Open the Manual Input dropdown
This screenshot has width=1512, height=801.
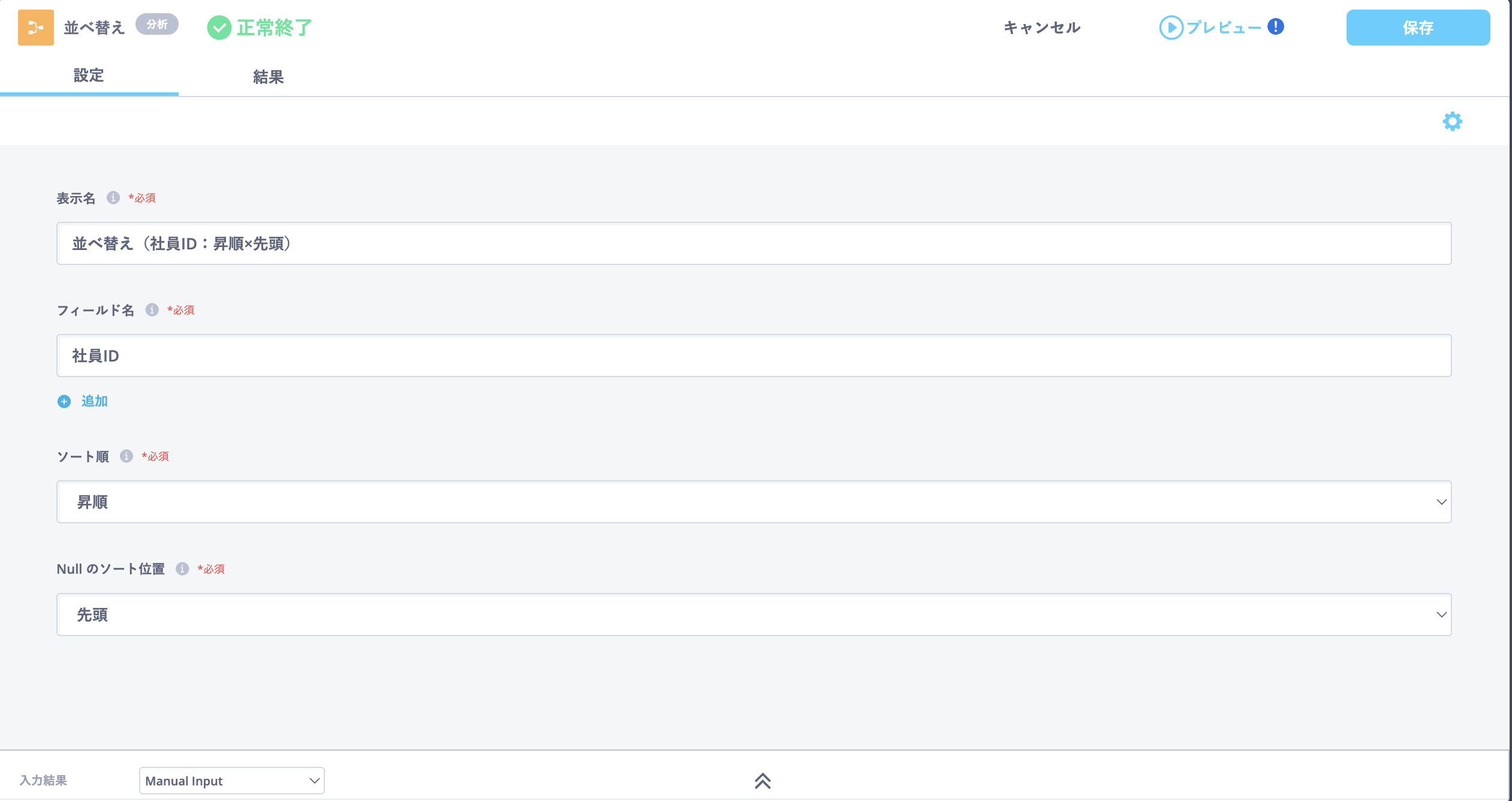point(231,781)
